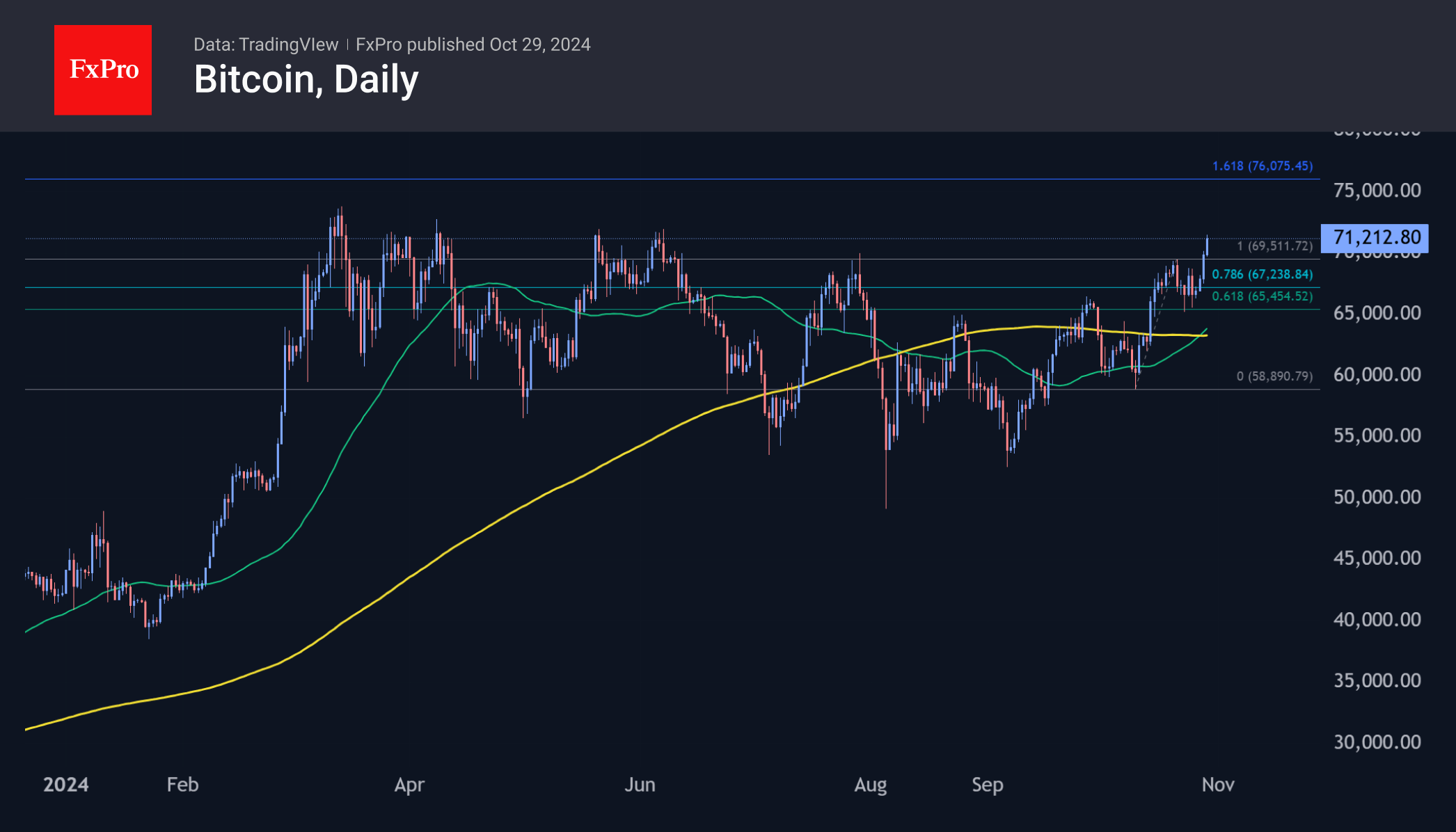1456x832 pixels.
Task: Click the 2024 label on time axis
Action: 66,785
